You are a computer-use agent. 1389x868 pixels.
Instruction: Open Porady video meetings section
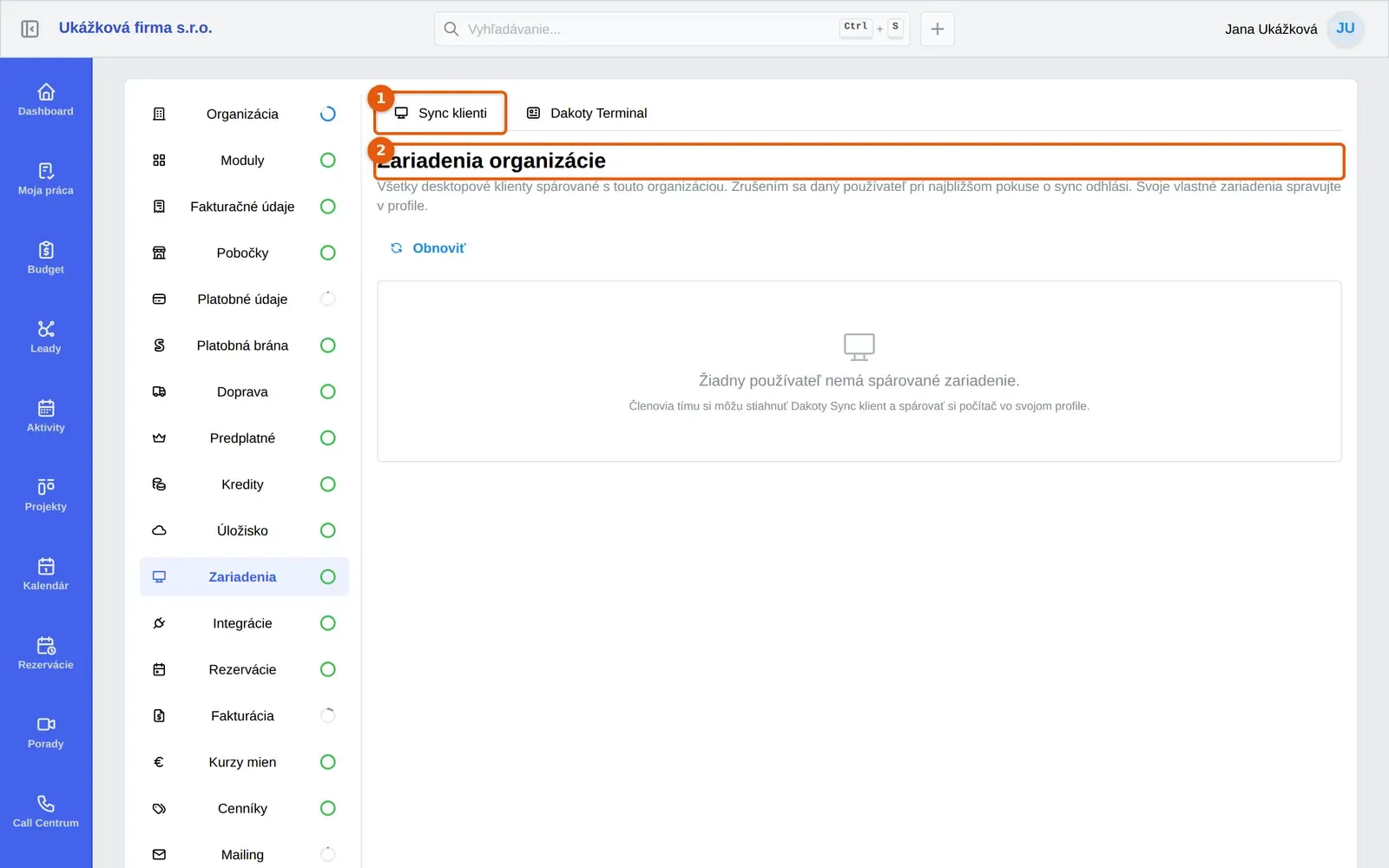coord(46,731)
